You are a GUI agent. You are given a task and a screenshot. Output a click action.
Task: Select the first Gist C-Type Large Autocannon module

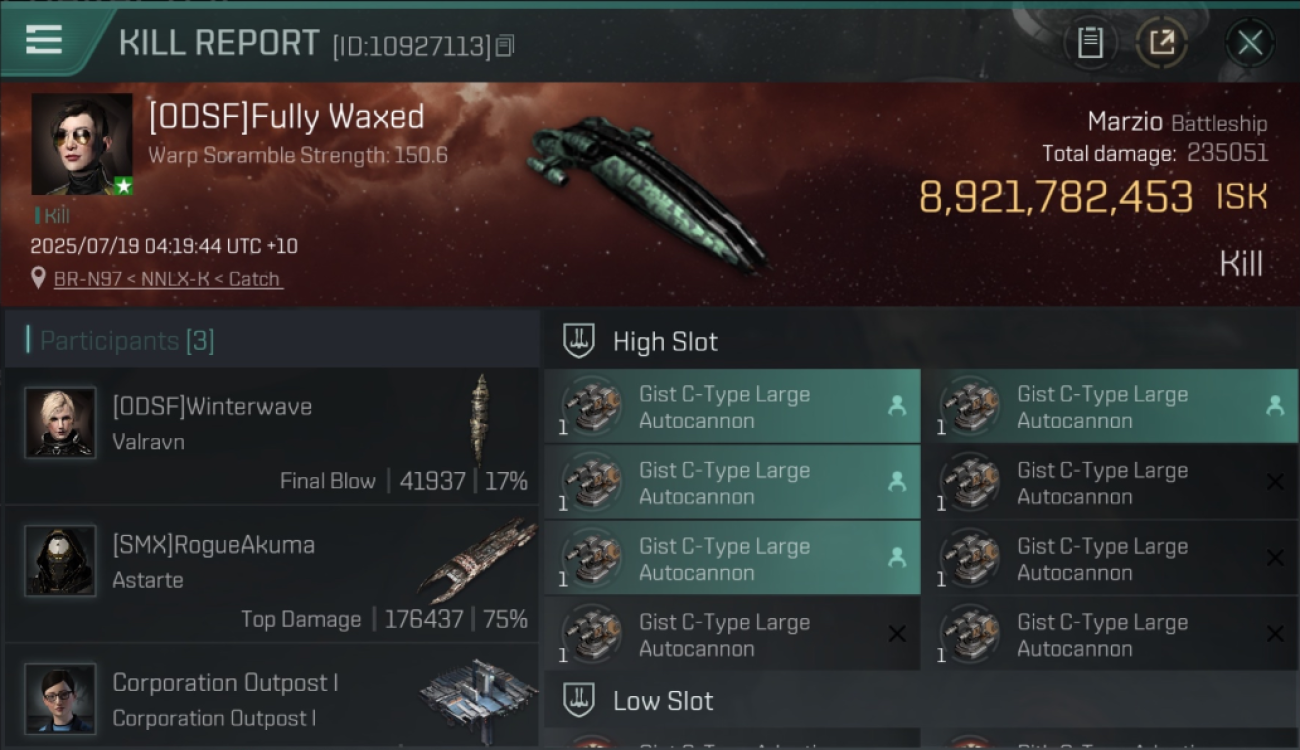click(x=732, y=407)
